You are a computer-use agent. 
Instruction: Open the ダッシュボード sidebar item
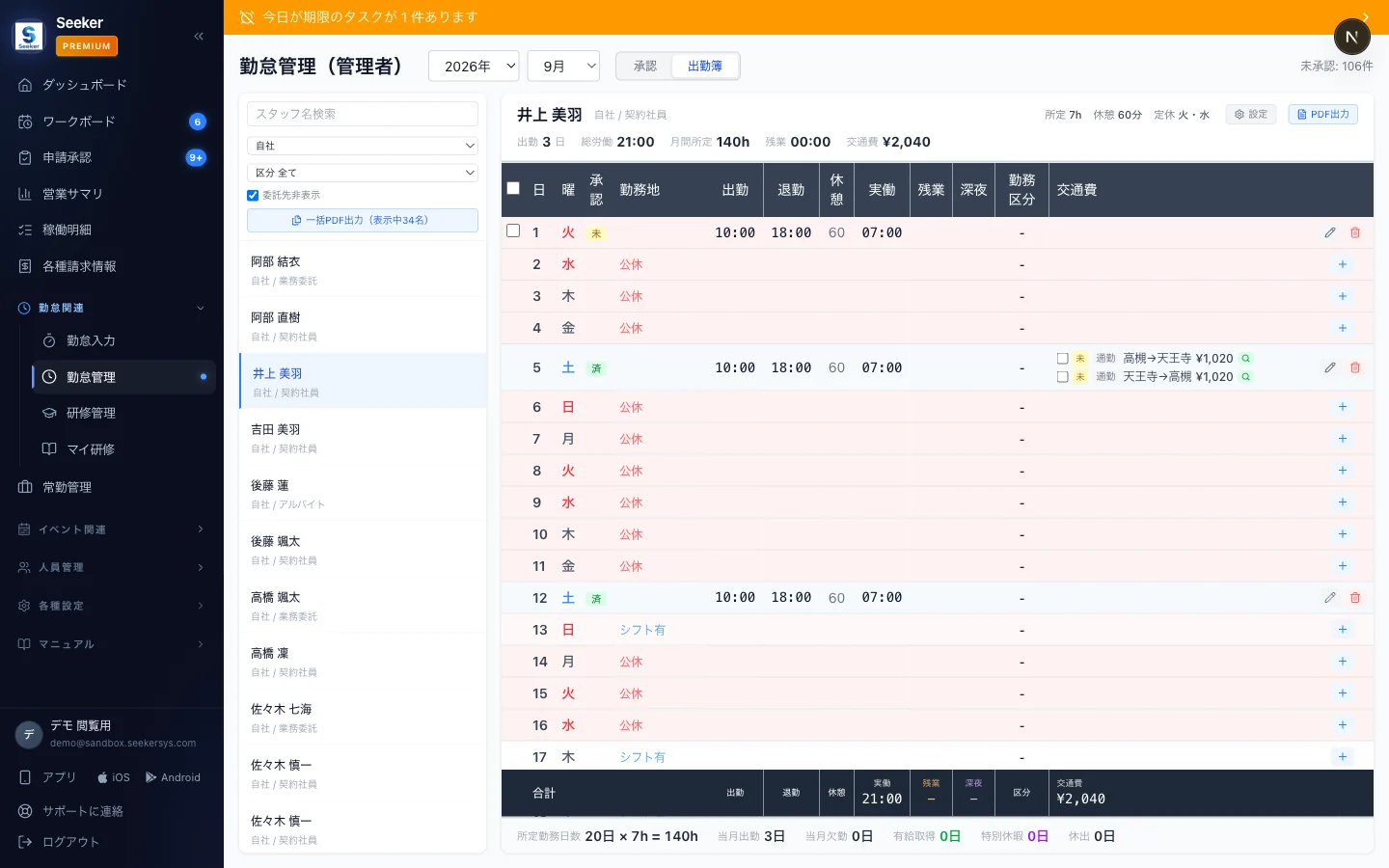coord(112,85)
